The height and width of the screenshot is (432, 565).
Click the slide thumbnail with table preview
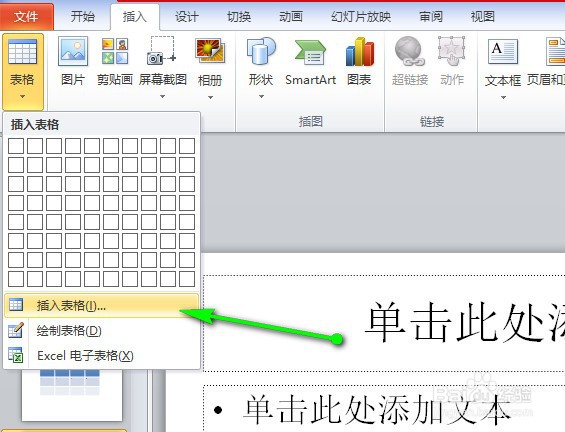[x=72, y=395]
